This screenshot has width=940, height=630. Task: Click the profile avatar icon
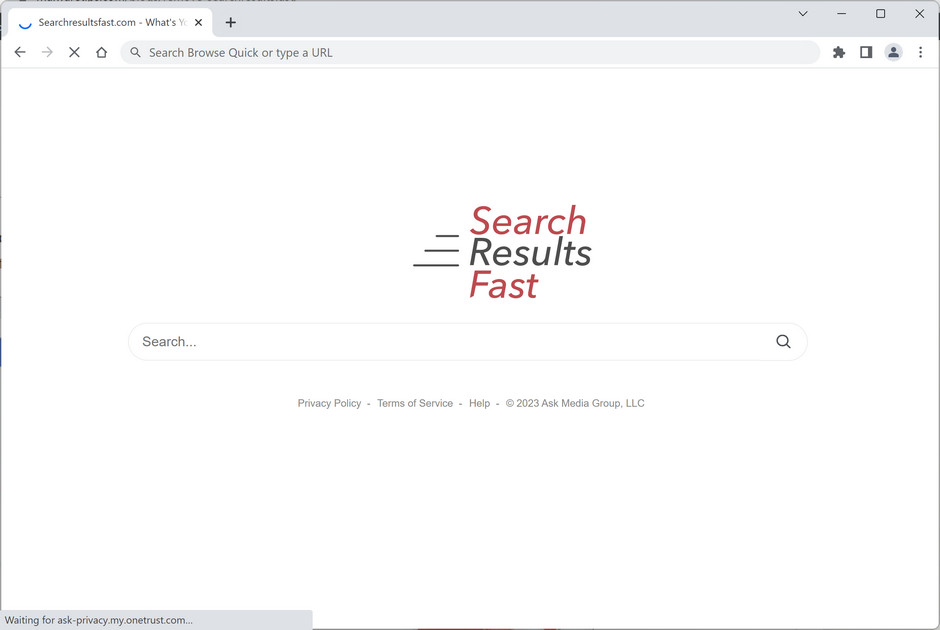893,52
